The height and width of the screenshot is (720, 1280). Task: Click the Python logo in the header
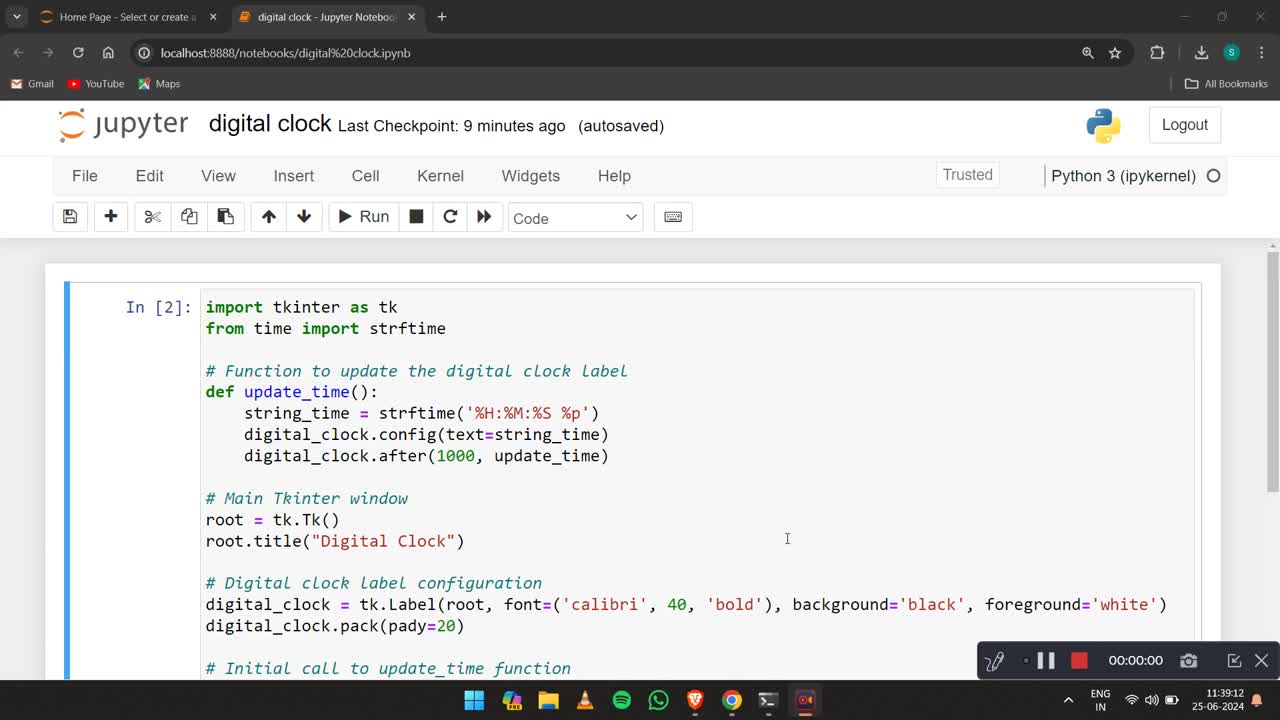click(x=1103, y=125)
